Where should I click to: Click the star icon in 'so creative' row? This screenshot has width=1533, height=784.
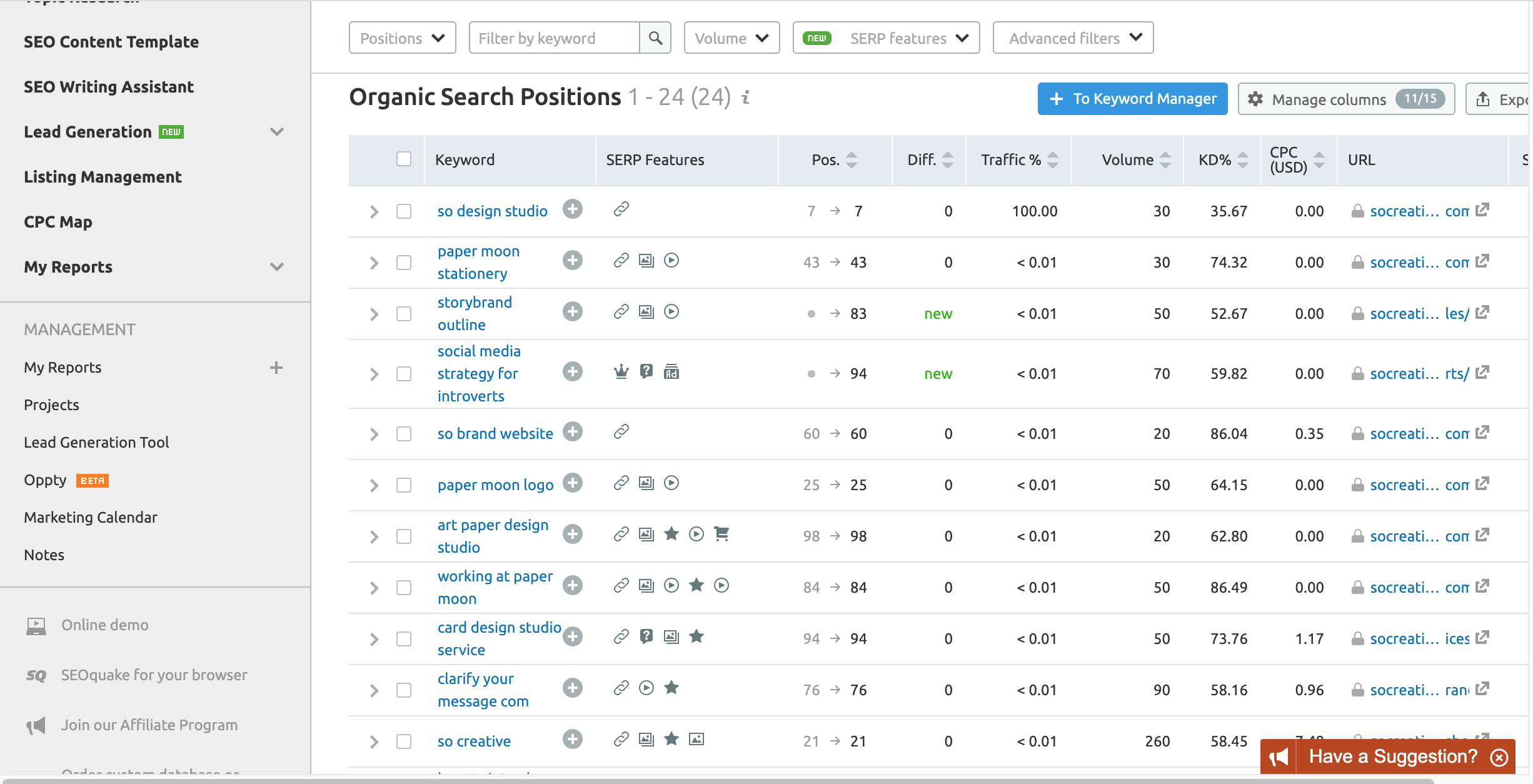(x=671, y=739)
